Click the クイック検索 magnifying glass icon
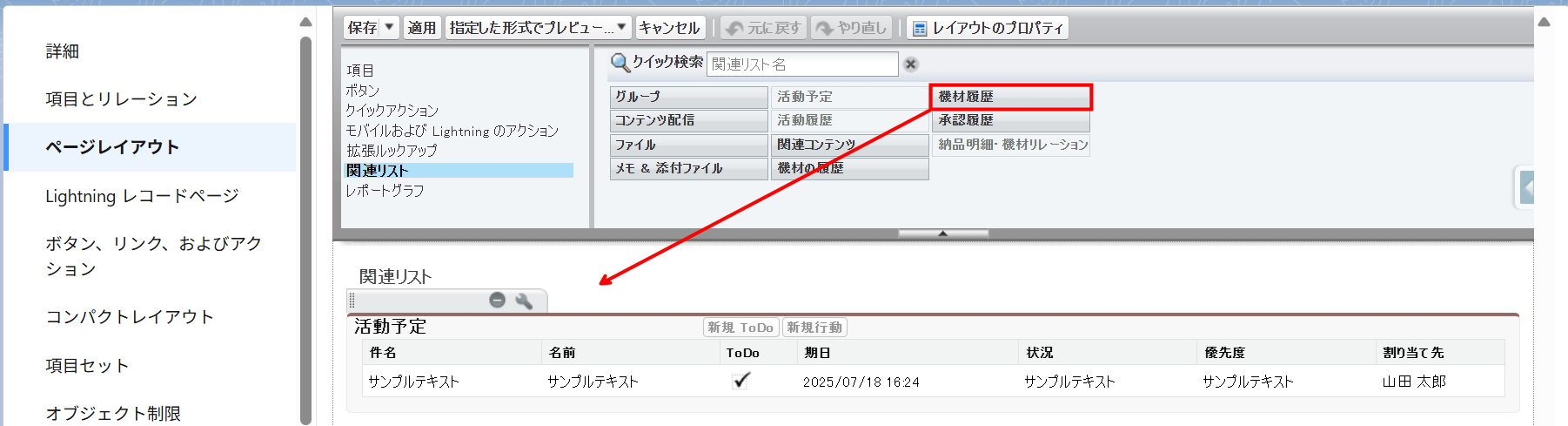Image resolution: width=1568 pixels, height=426 pixels. pyautogui.click(x=620, y=63)
